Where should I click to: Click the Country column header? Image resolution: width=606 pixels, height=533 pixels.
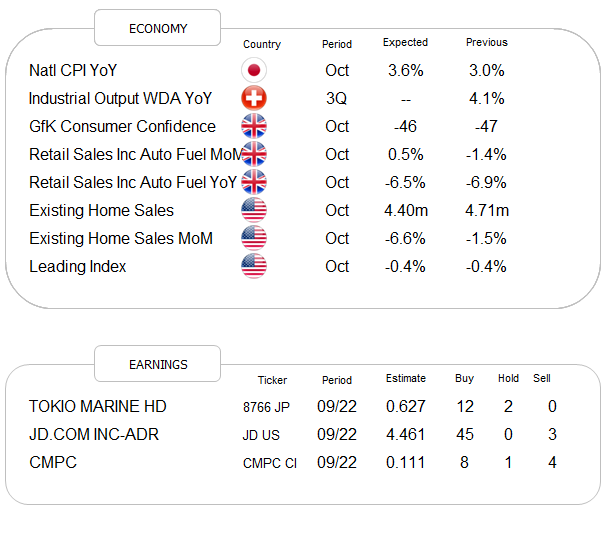click(262, 44)
